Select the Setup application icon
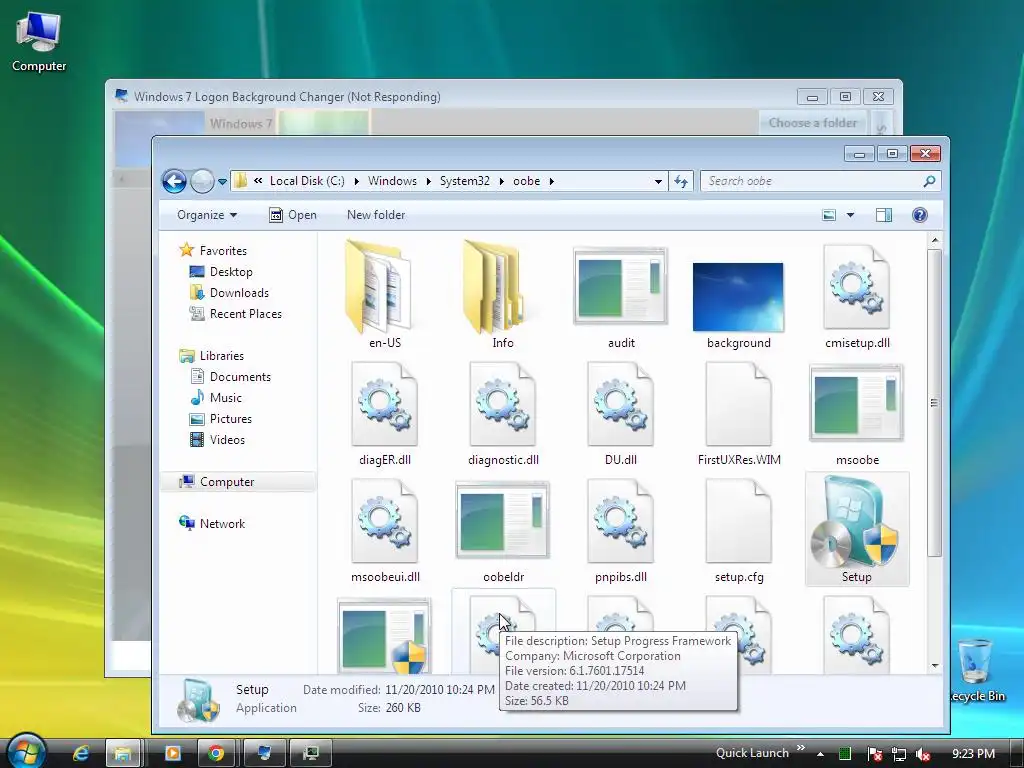This screenshot has width=1024, height=768. pos(857,529)
